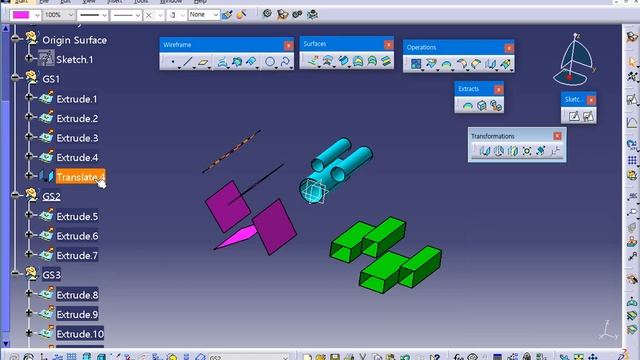Select Extrude.4 in the tree
The image size is (640, 360).
77,158
